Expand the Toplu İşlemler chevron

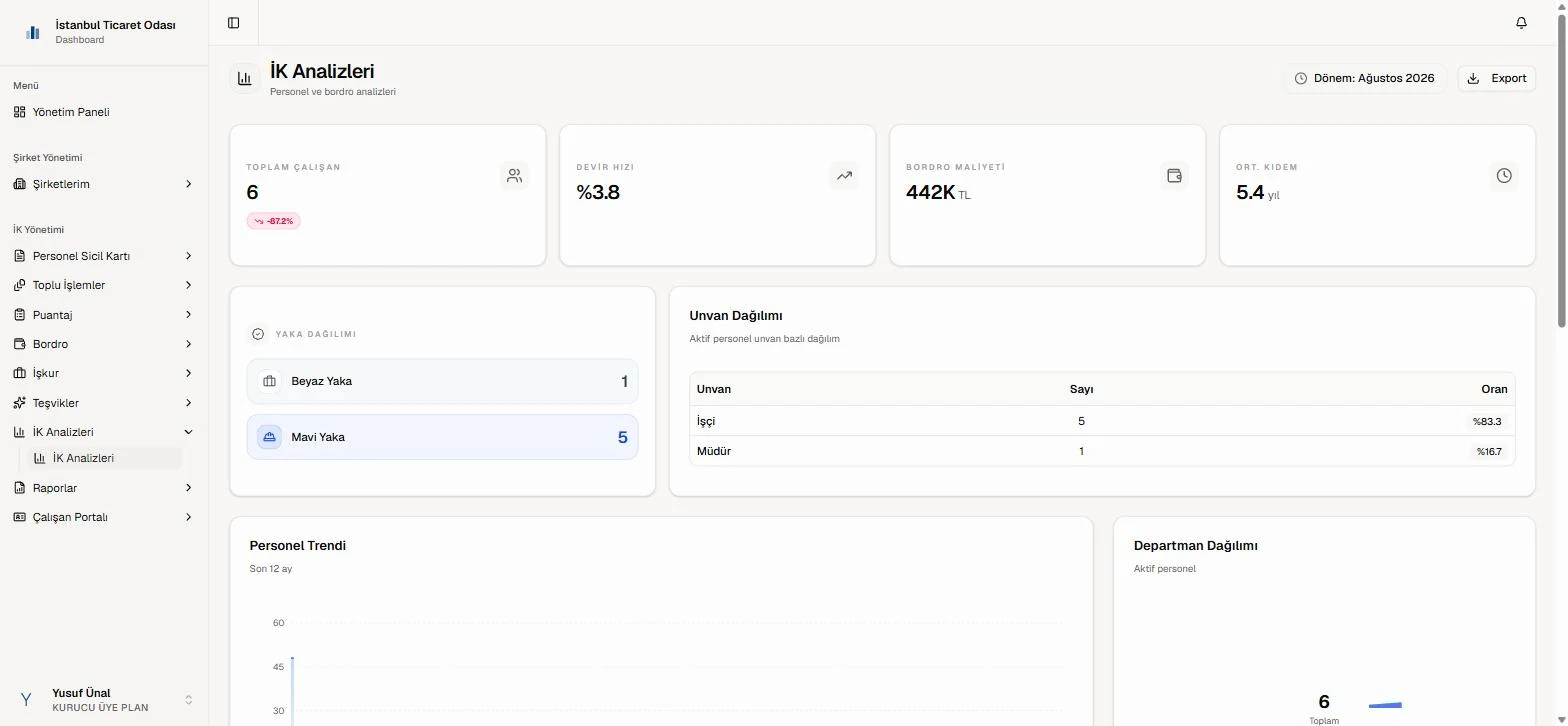pyautogui.click(x=188, y=285)
